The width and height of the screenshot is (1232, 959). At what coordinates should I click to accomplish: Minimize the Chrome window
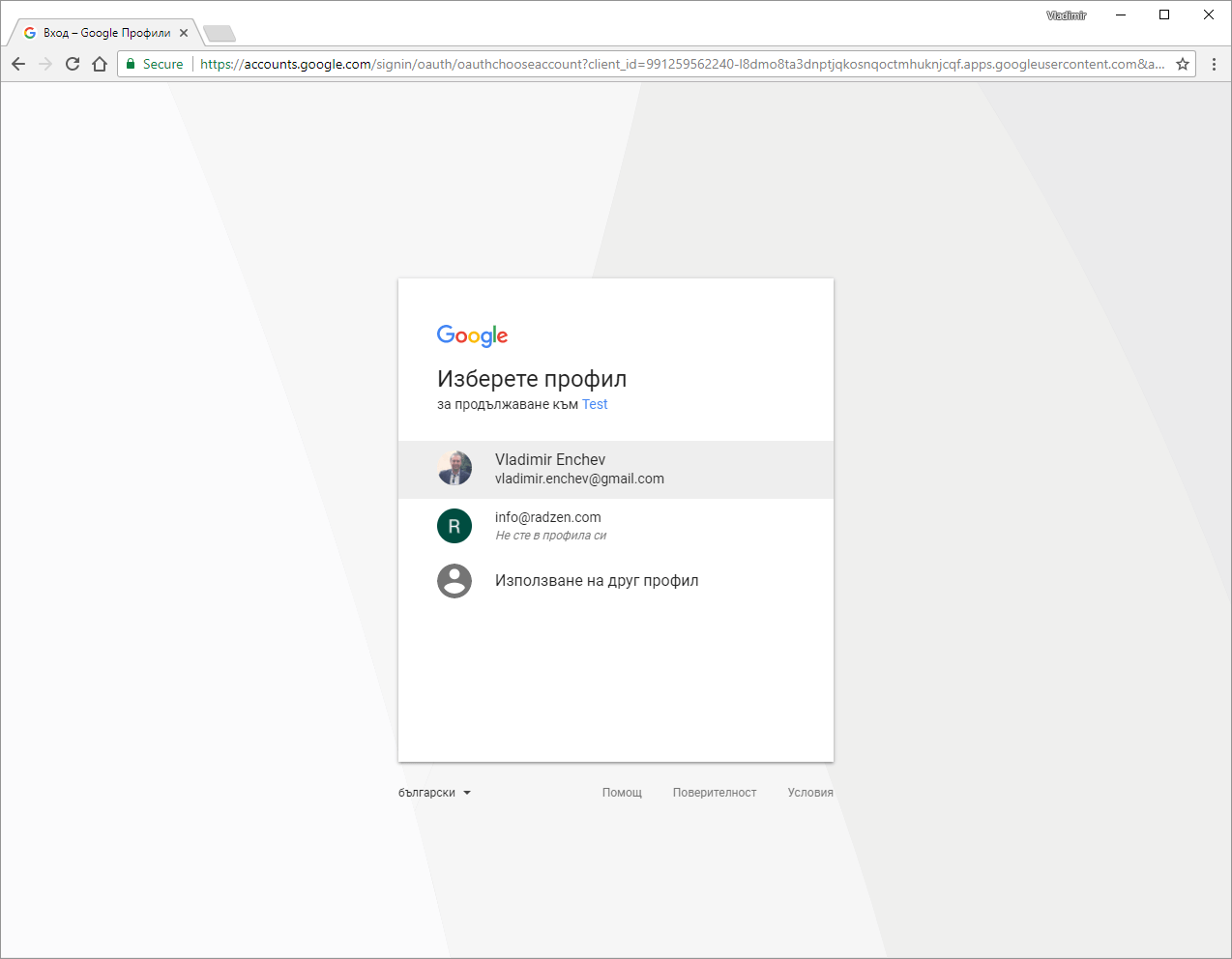click(x=1121, y=15)
